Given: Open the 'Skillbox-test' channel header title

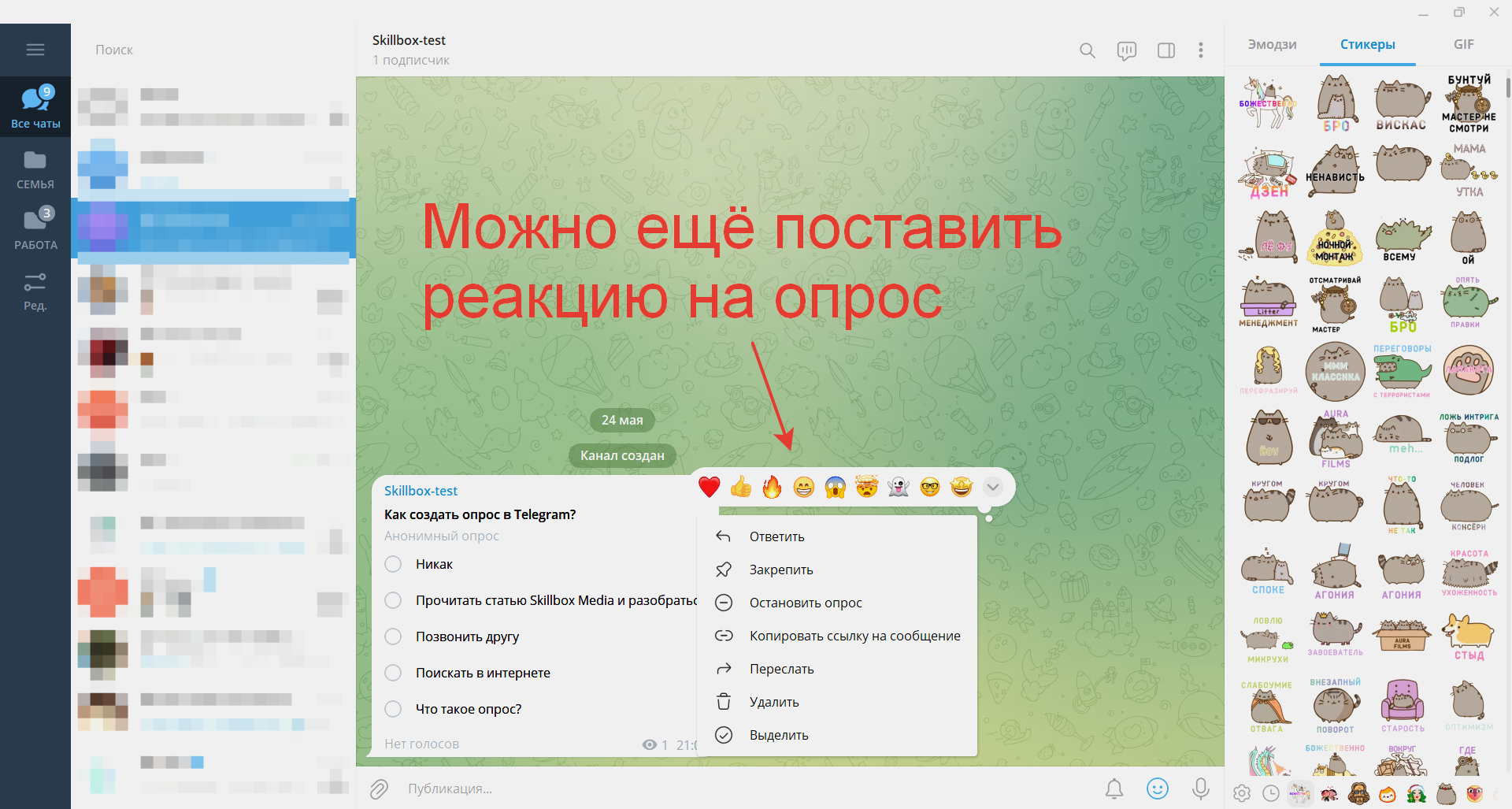Looking at the screenshot, I should coord(409,40).
